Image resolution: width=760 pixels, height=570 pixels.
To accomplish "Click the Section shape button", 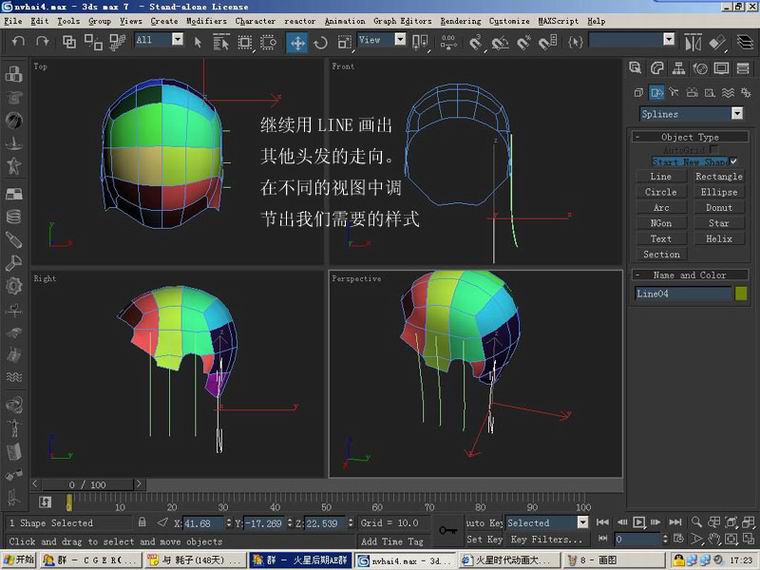I will [661, 254].
